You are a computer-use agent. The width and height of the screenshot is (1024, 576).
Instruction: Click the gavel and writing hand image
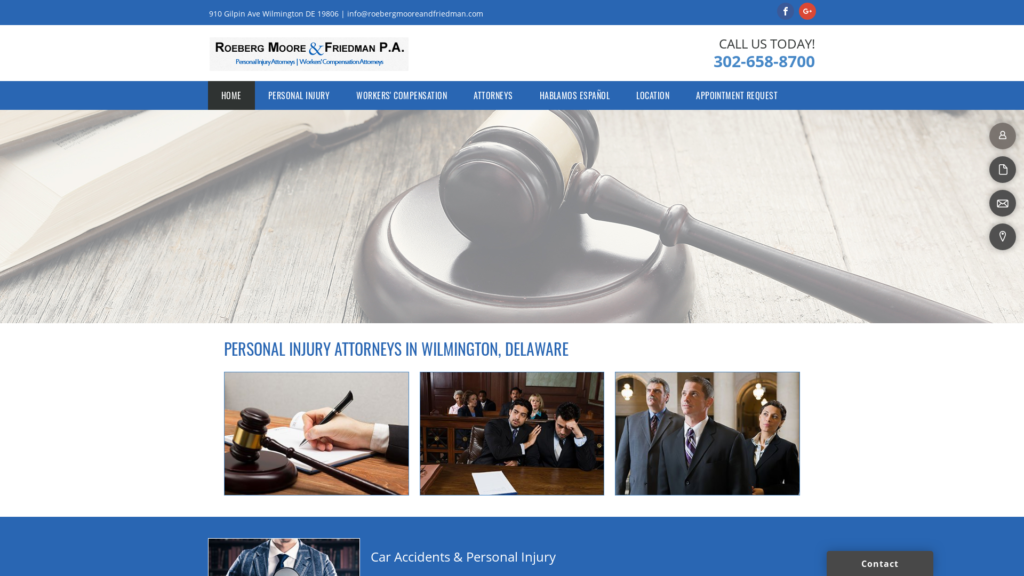316,434
